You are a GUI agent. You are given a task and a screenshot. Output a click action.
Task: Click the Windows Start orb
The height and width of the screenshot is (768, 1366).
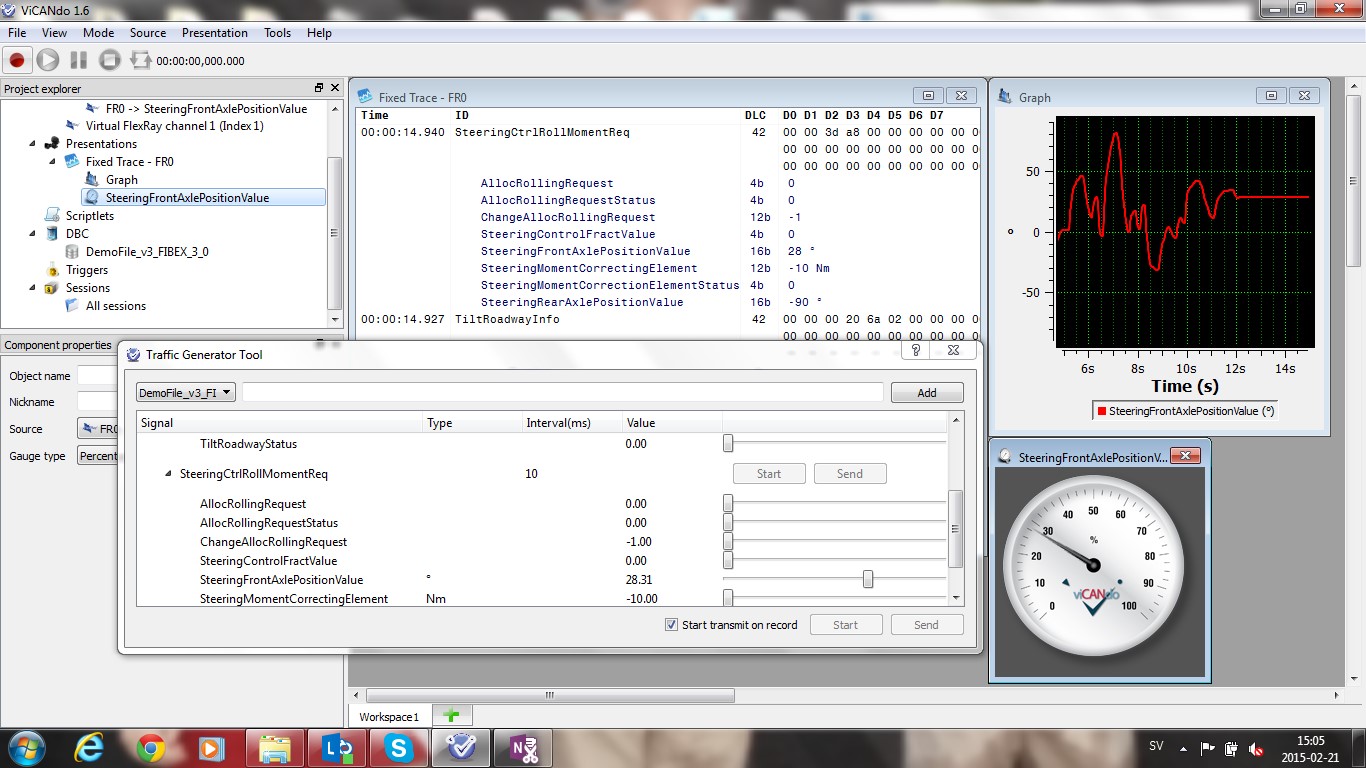point(25,747)
